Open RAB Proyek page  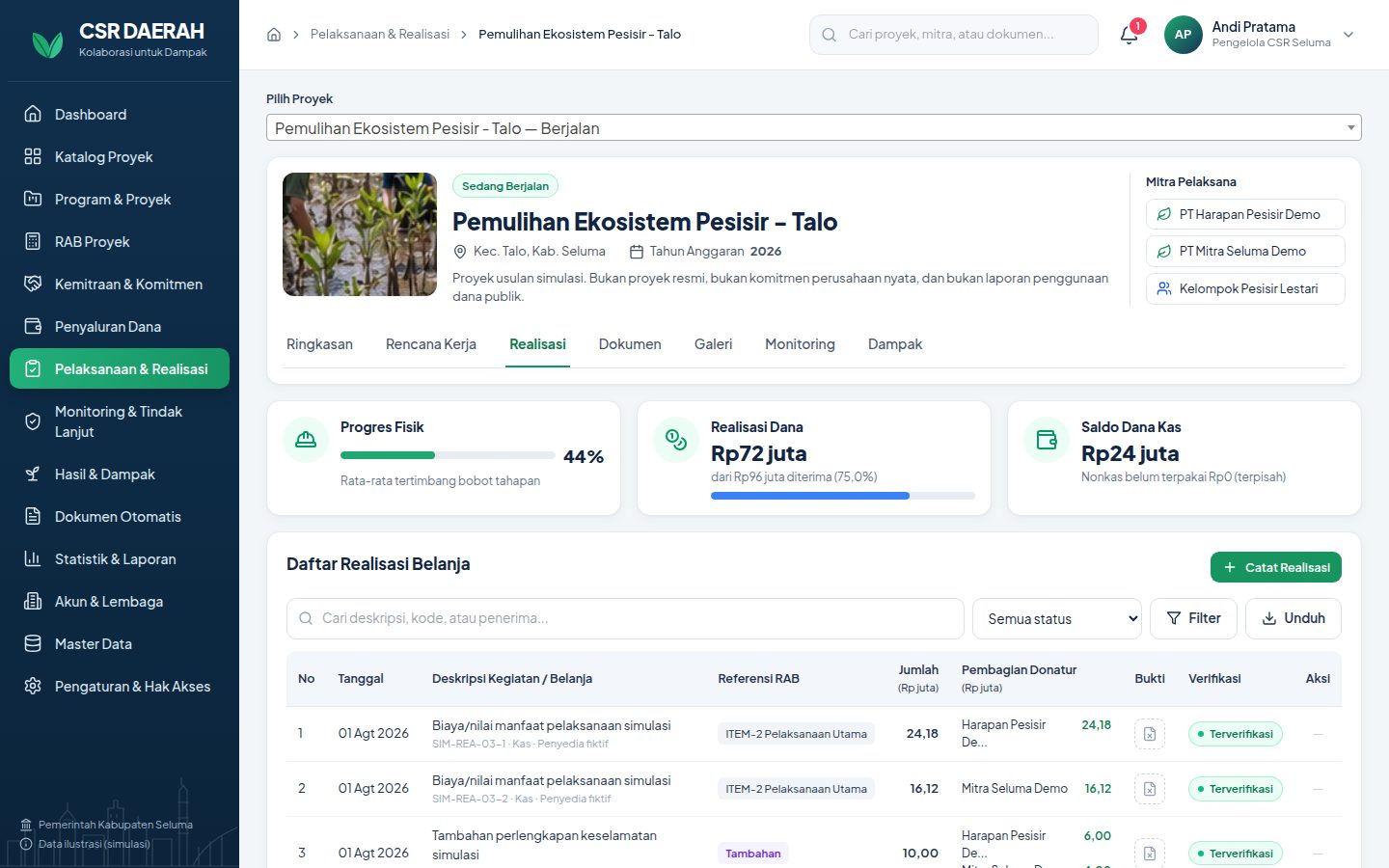pos(120,241)
